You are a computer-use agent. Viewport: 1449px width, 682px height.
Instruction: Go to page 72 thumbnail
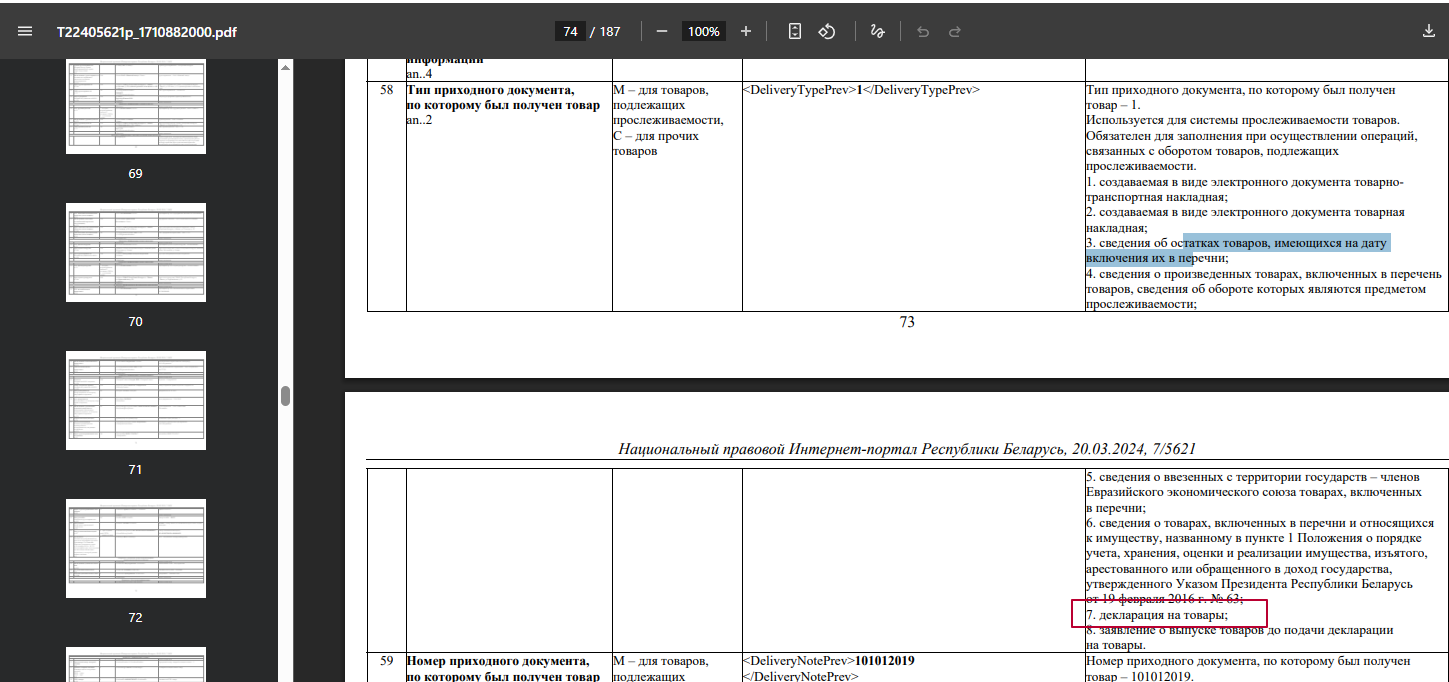(136, 548)
